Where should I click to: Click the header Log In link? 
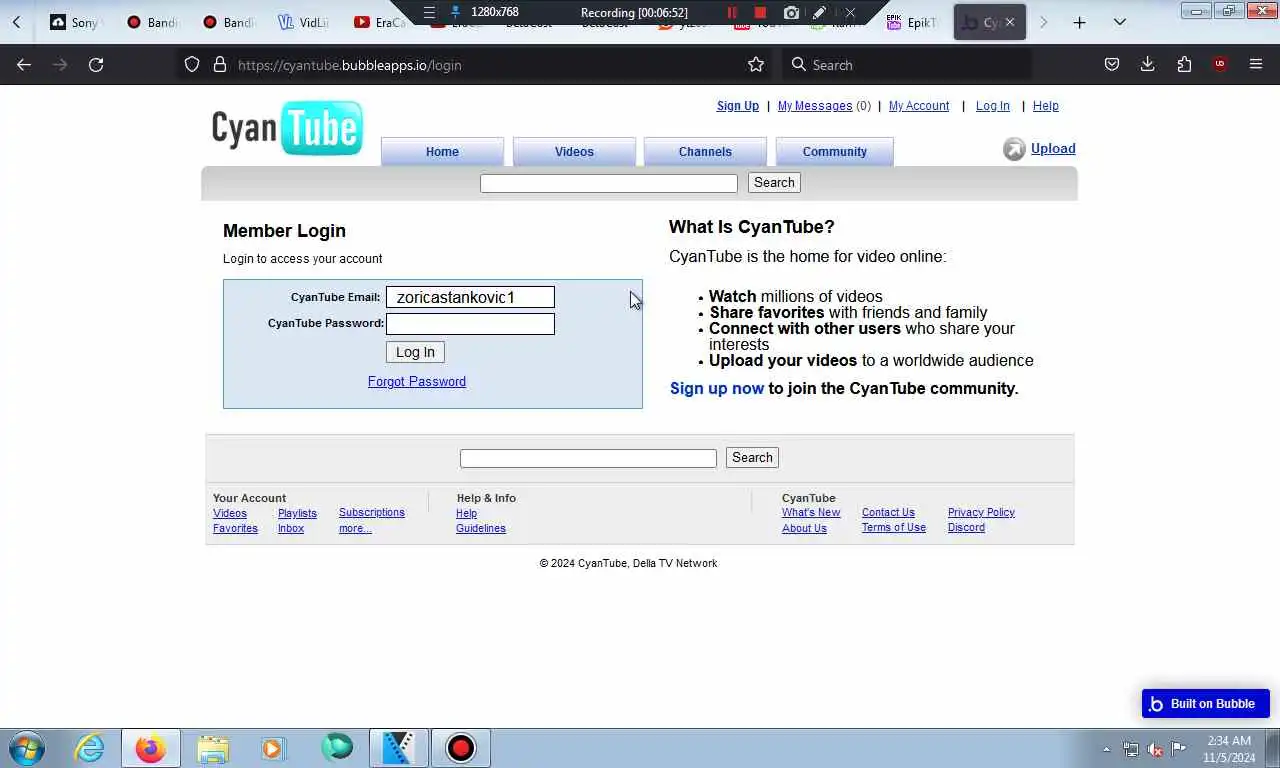point(993,106)
